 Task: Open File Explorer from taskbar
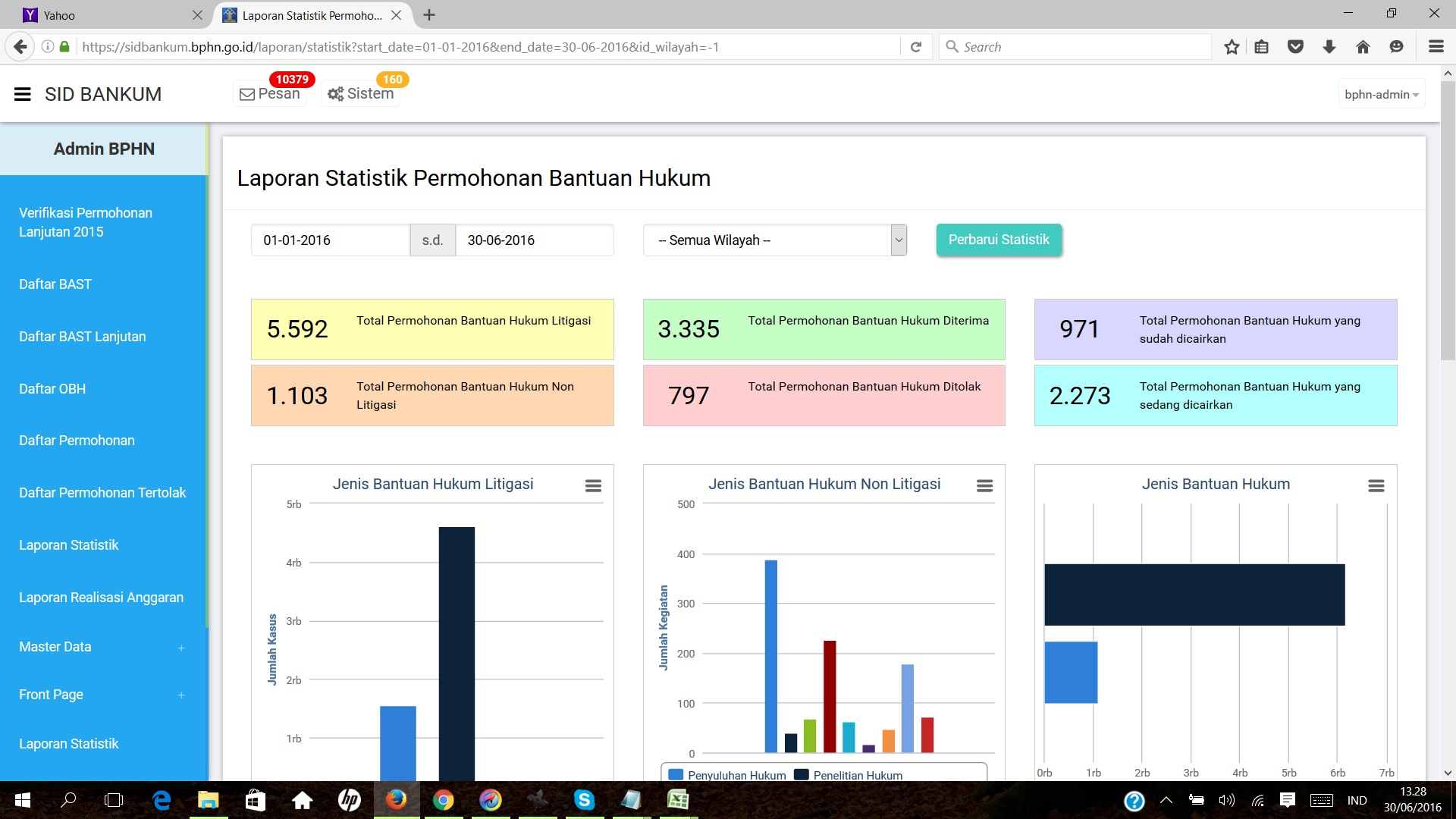click(208, 800)
